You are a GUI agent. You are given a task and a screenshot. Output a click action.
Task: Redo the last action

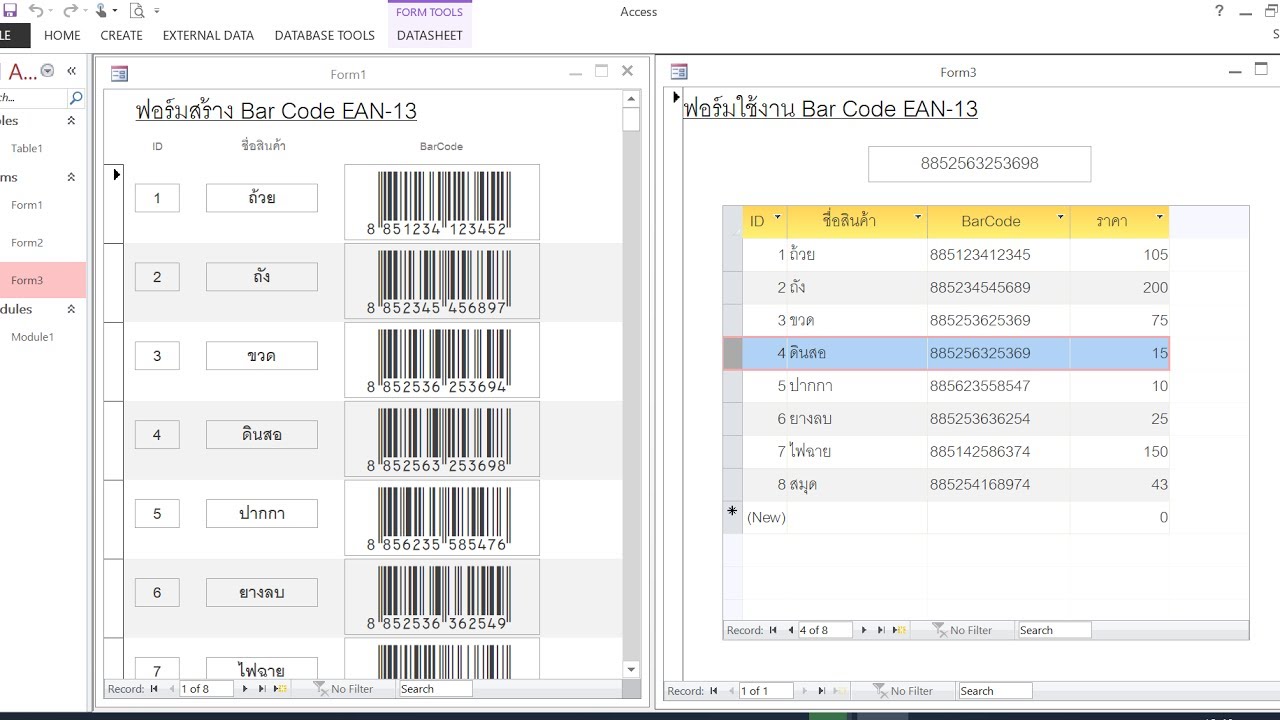tap(70, 11)
